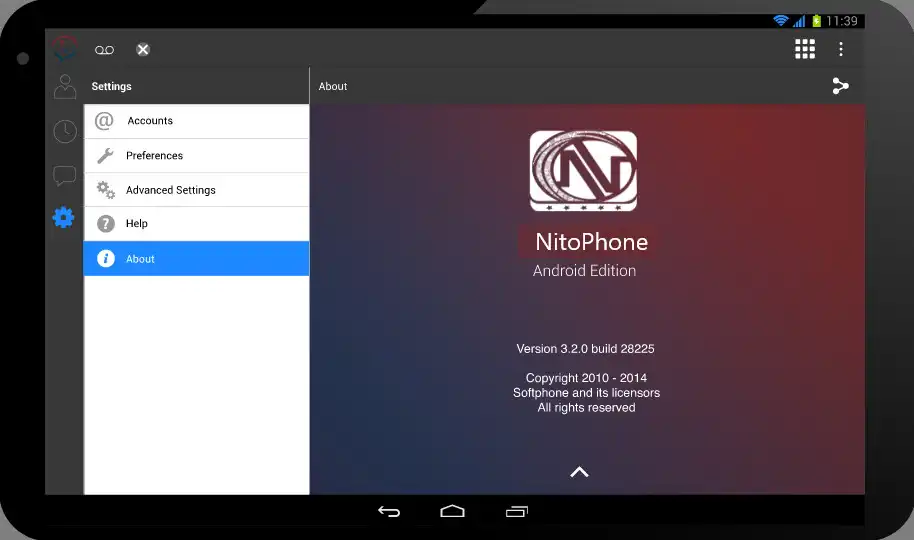Screen dimensions: 914x540
Task: Tap the share icon in About header
Action: click(x=840, y=86)
